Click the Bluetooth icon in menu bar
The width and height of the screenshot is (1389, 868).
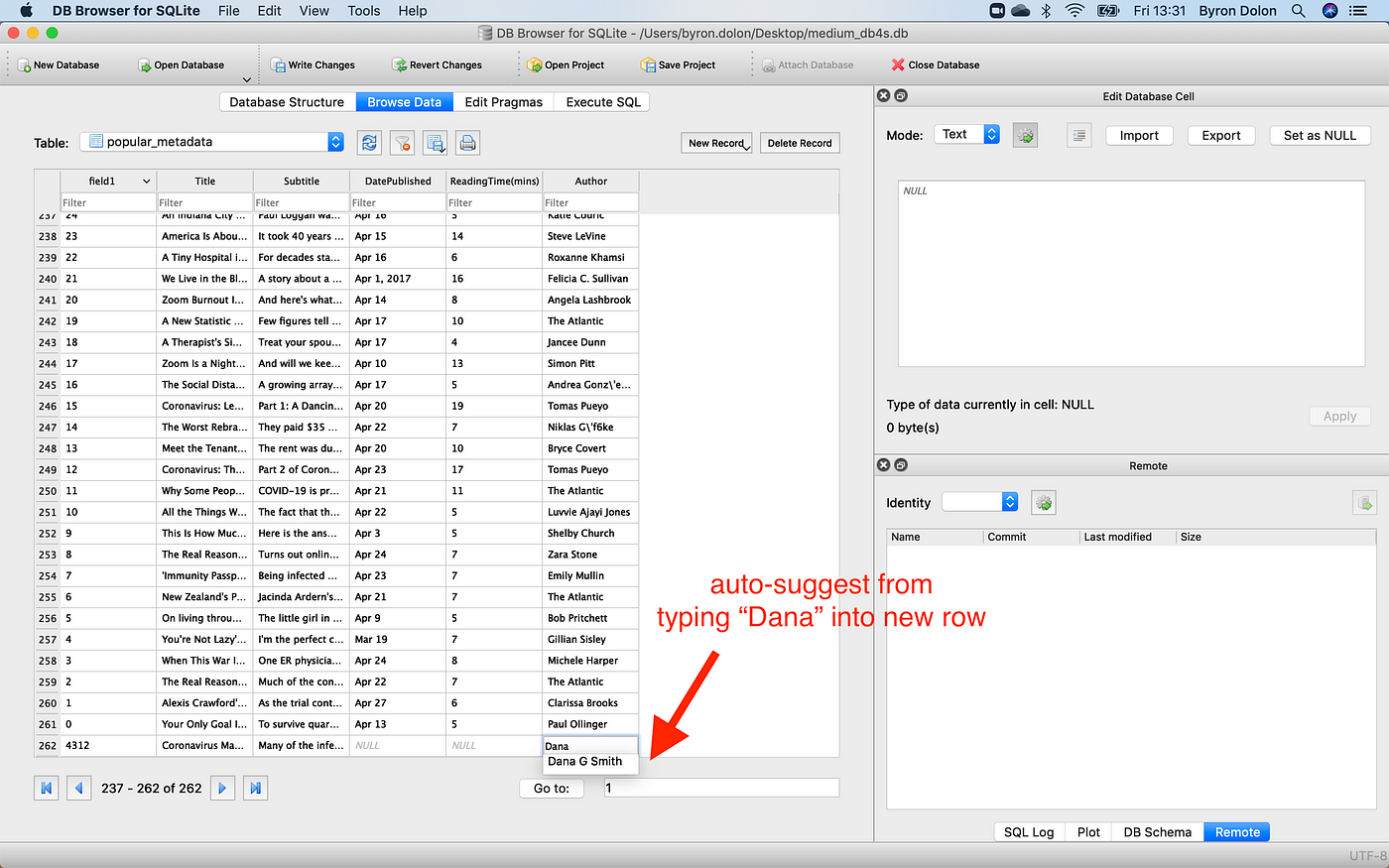1046,11
